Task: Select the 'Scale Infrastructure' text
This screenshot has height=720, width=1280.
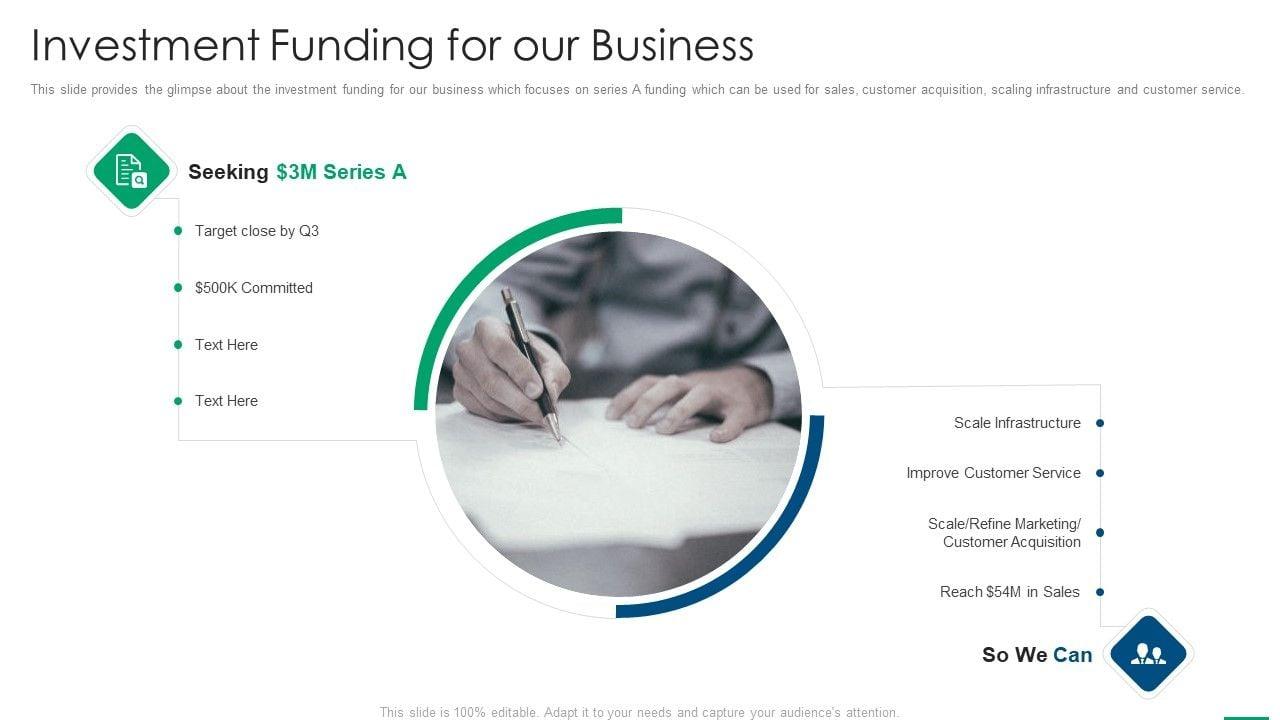Action: [x=1017, y=423]
